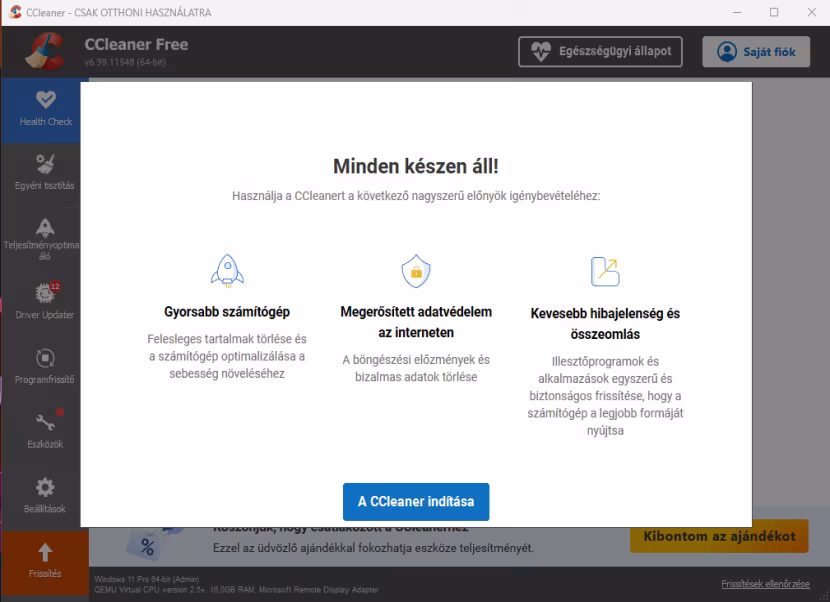The height and width of the screenshot is (602, 830).
Task: Click the Minden készen áll! heading
Action: [x=416, y=166]
